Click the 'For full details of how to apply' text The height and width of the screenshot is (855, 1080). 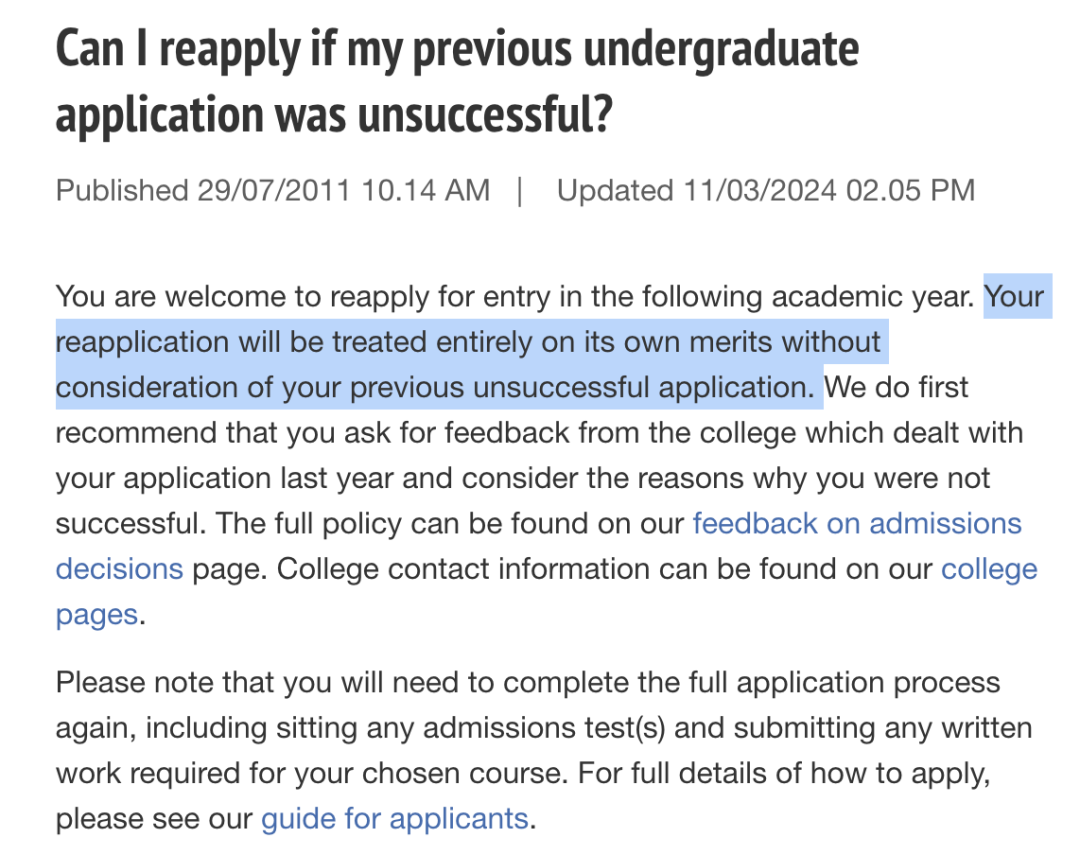pyautogui.click(x=784, y=773)
